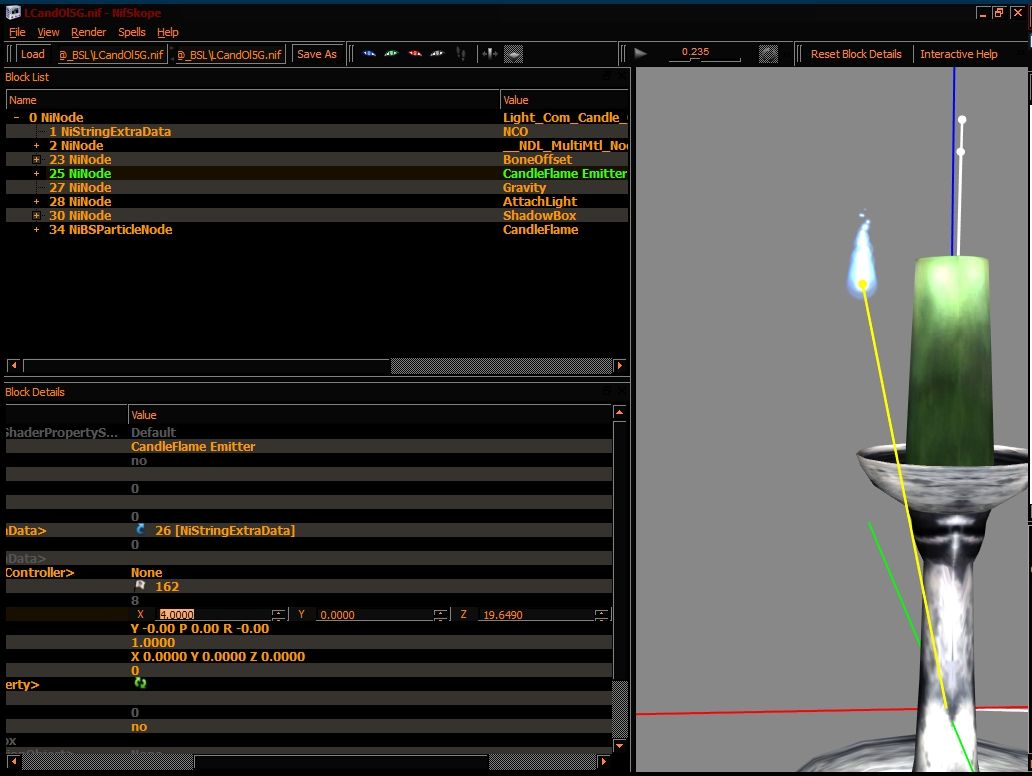This screenshot has height=776, width=1032.
Task: Click the Block List right scroll arrow
Action: (x=619, y=365)
